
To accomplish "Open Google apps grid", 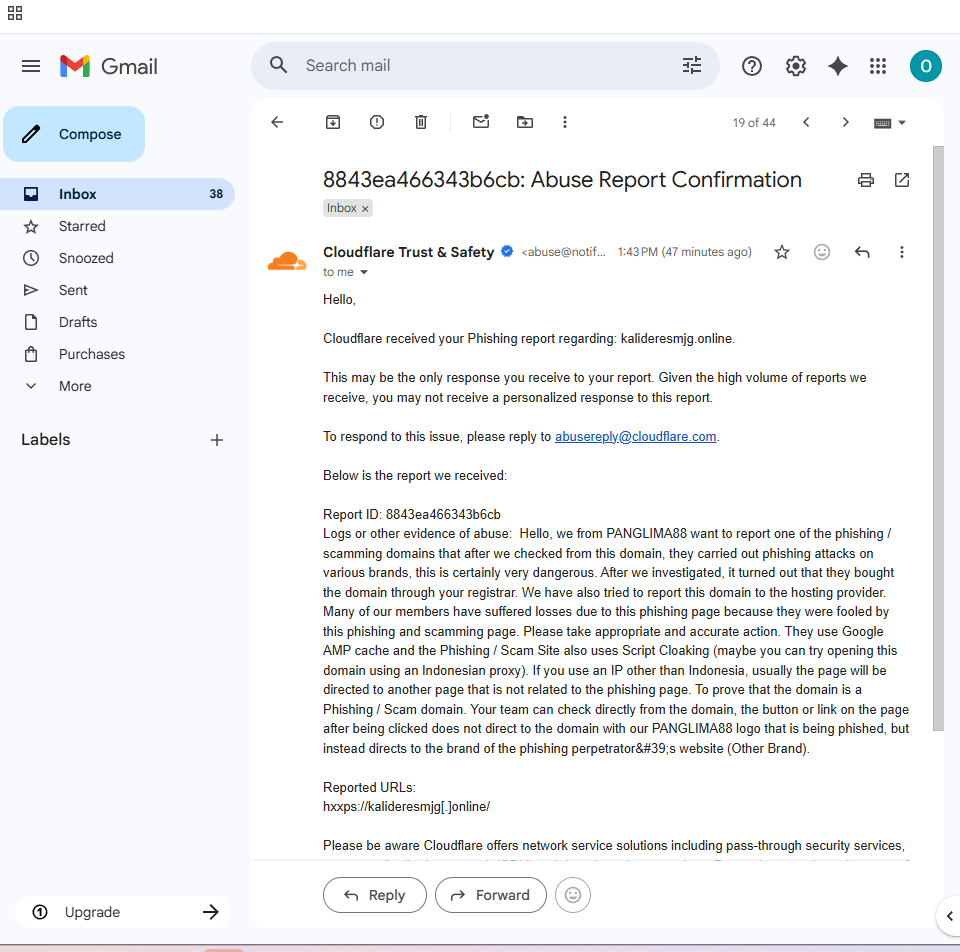I will 878,66.
